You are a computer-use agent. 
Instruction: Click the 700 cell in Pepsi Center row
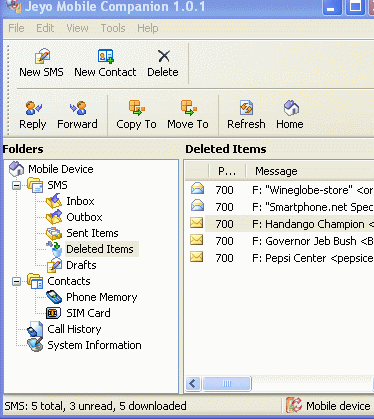224,258
